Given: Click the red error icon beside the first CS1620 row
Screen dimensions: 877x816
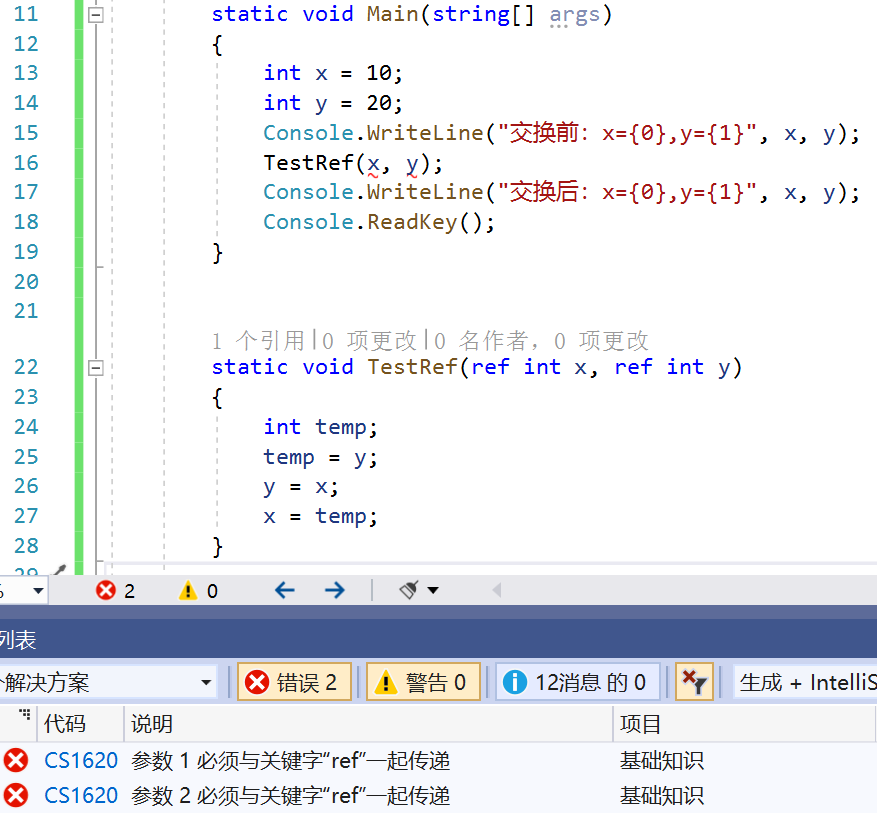Looking at the screenshot, I should pos(16,760).
